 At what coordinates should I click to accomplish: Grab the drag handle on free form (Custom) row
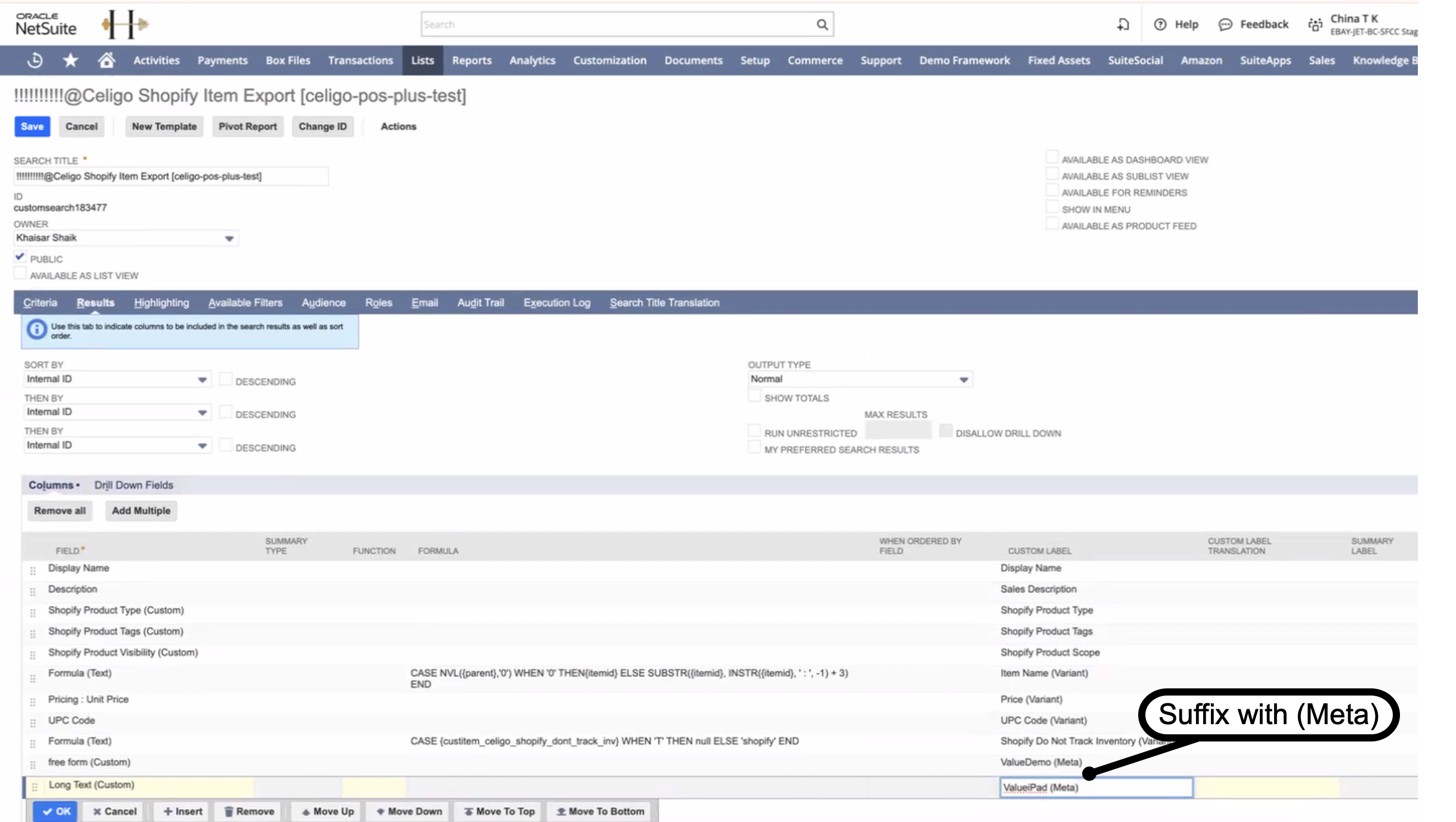33,765
